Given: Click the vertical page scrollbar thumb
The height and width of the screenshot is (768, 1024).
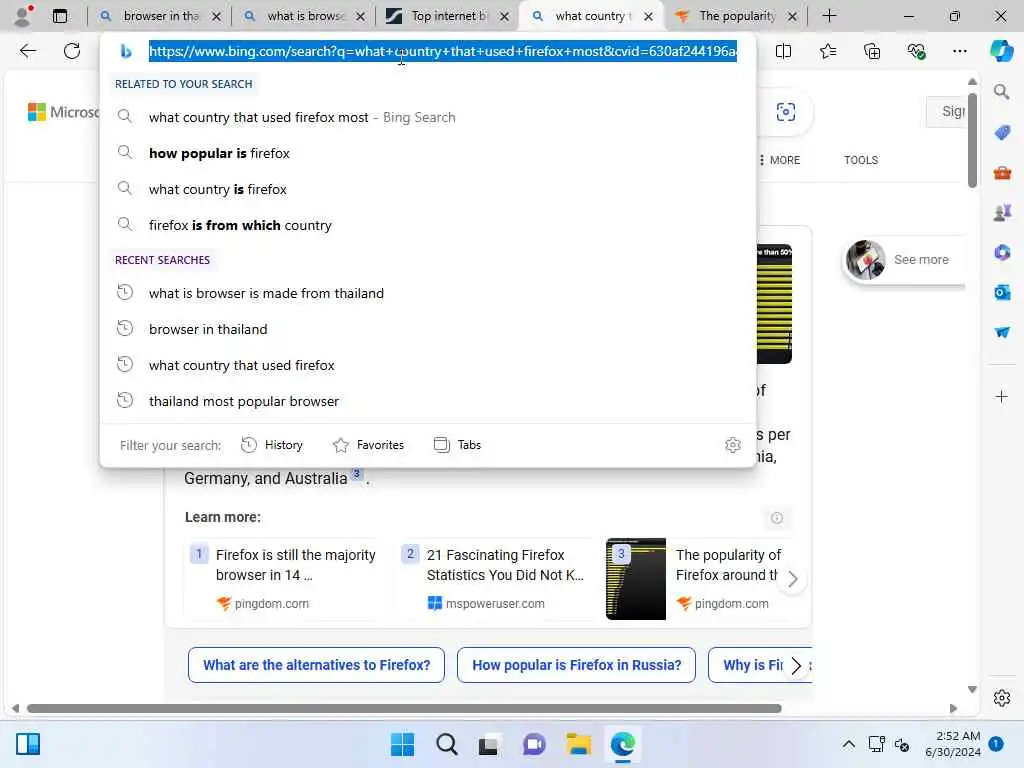Looking at the screenshot, I should pyautogui.click(x=972, y=140).
